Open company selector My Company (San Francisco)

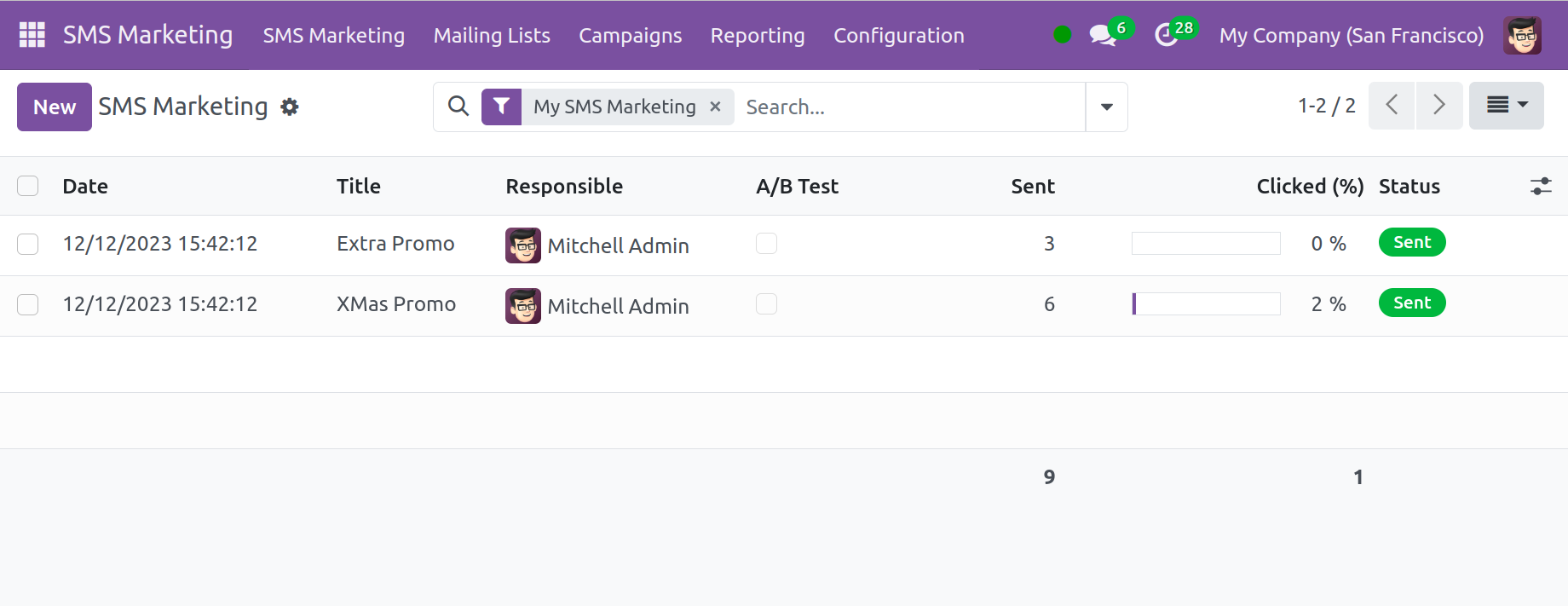[1351, 35]
